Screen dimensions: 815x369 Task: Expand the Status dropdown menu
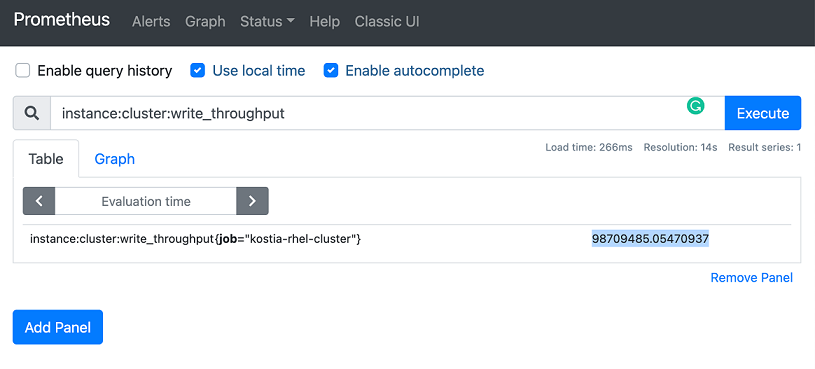(x=267, y=21)
